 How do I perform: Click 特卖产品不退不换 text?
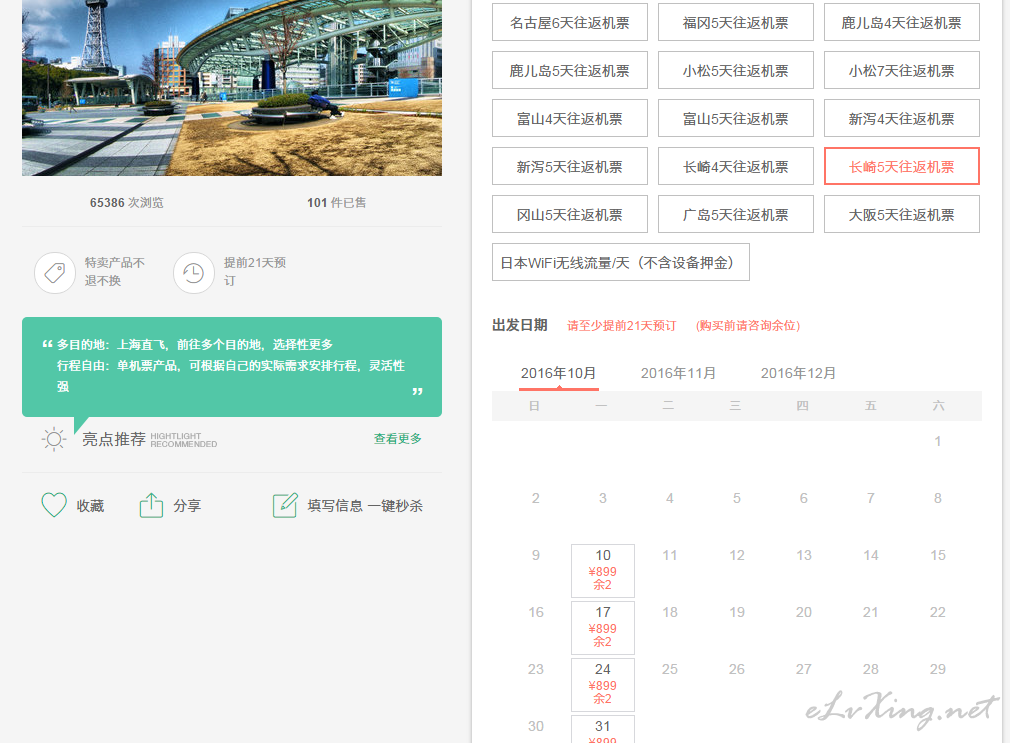(x=115, y=271)
